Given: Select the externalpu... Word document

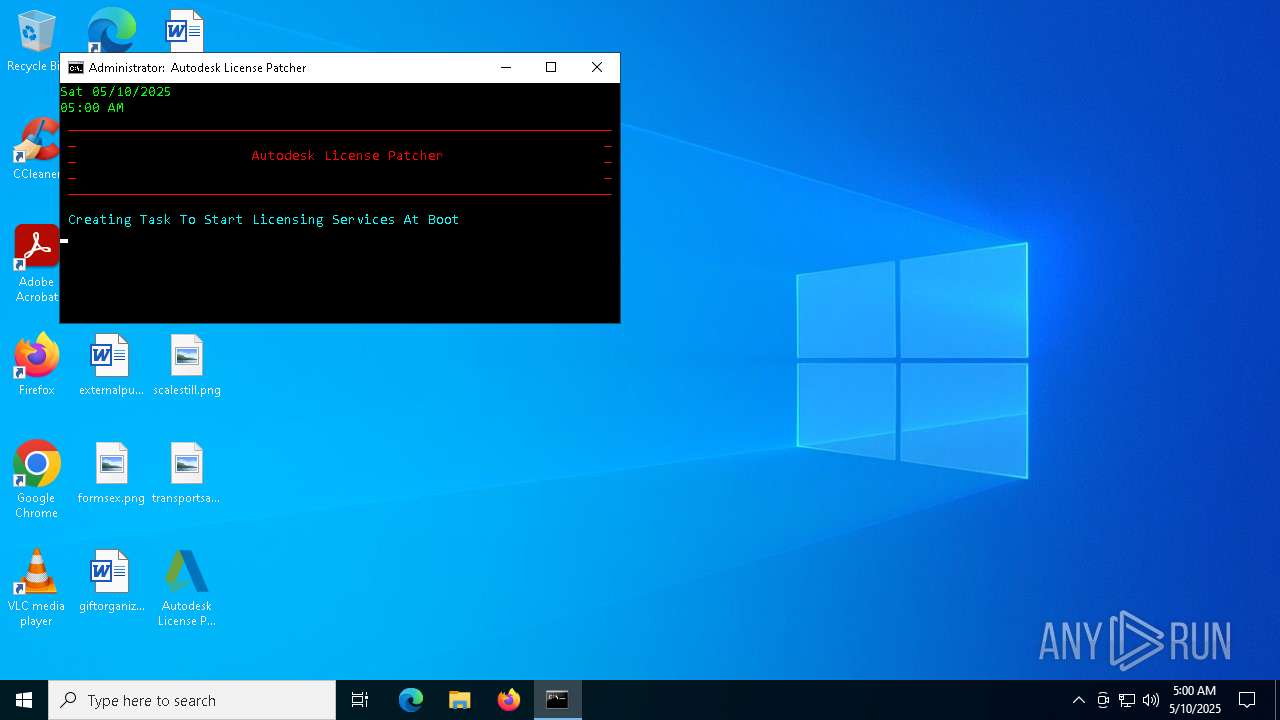Looking at the screenshot, I should [111, 365].
